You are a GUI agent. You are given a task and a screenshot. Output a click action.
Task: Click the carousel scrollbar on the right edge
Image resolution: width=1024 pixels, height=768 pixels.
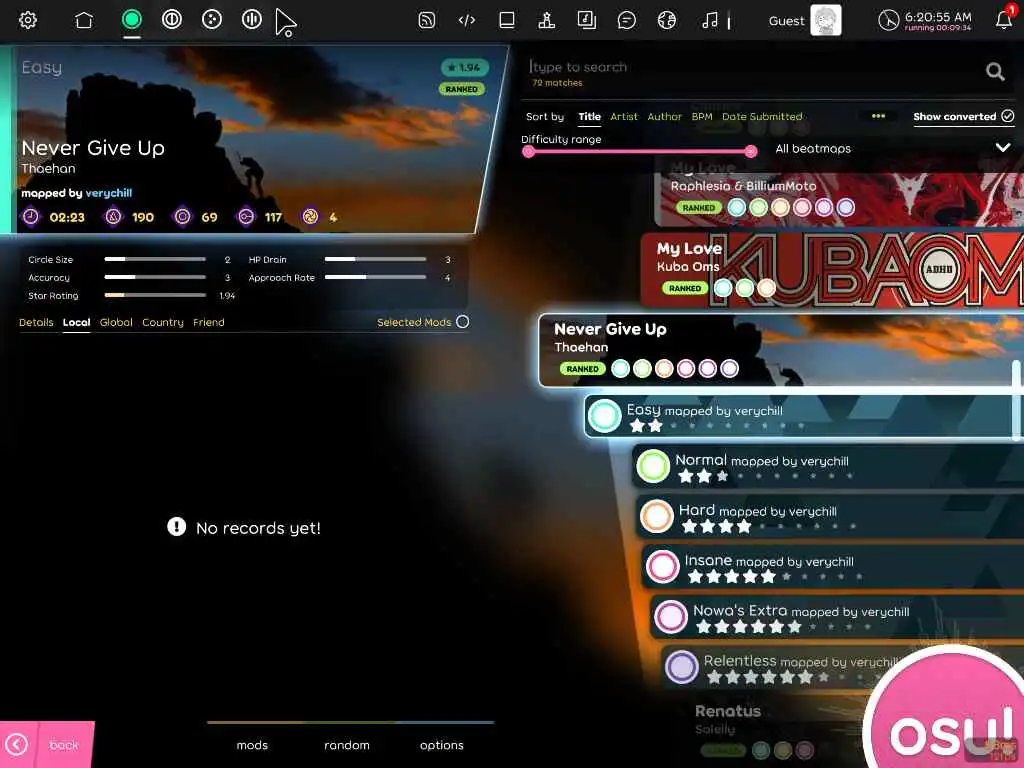click(1016, 400)
